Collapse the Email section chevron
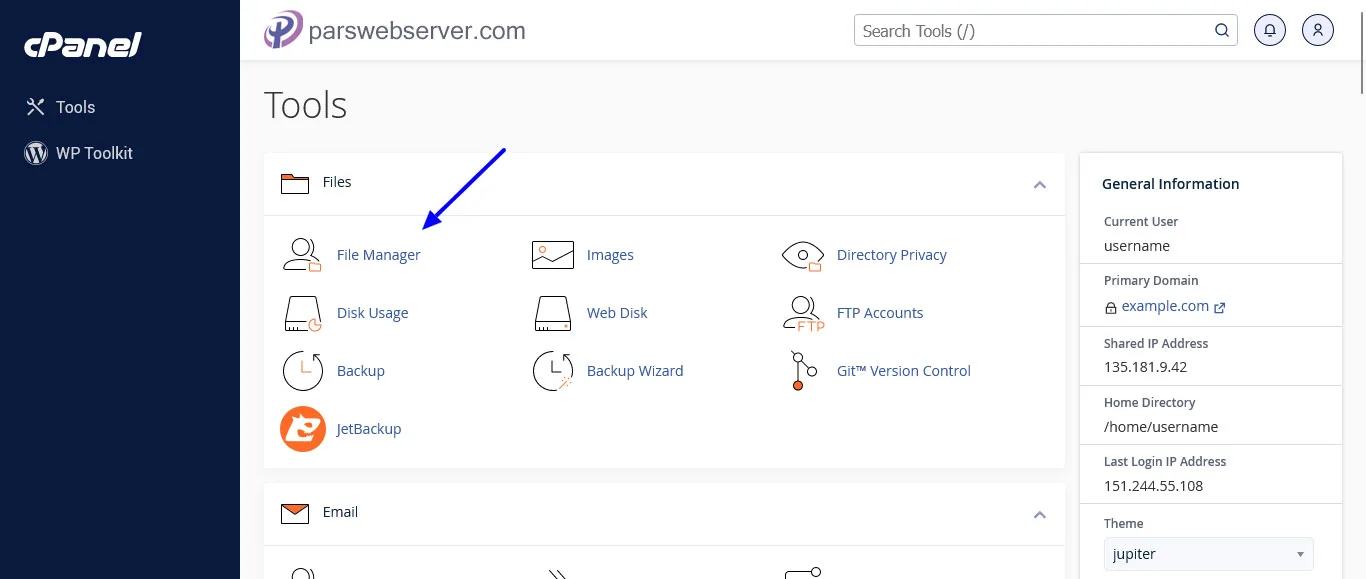The width and height of the screenshot is (1366, 579). (1039, 514)
